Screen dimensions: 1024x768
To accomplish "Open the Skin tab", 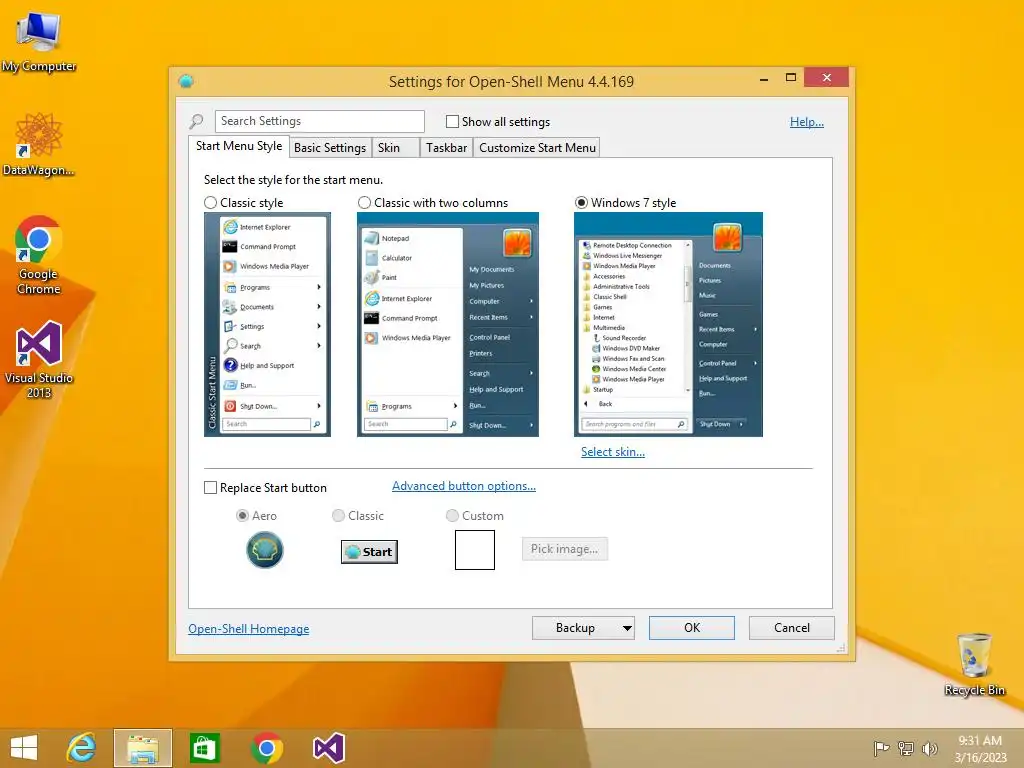I will click(396, 148).
